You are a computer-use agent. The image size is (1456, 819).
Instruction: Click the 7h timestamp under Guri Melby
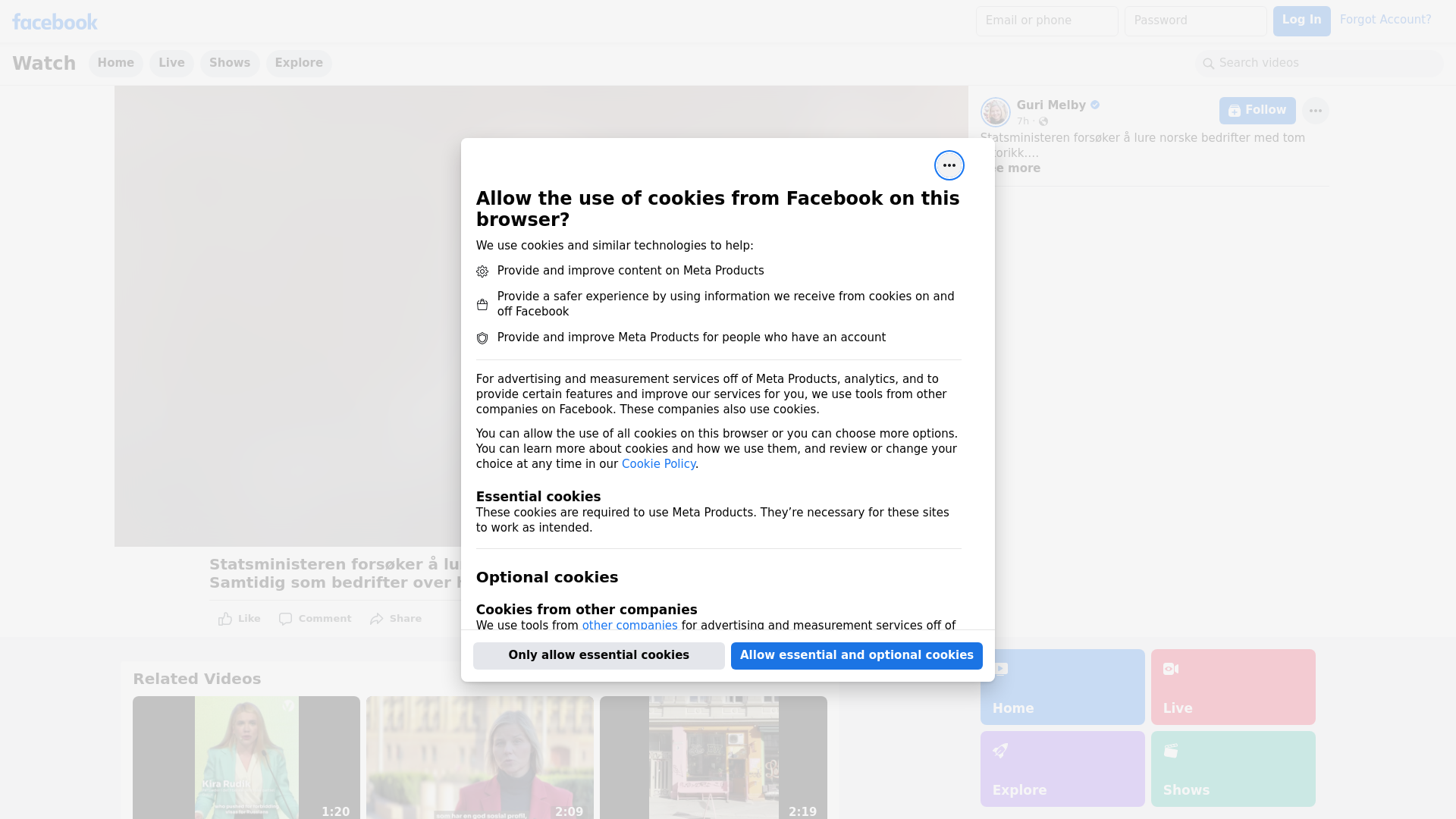coord(1023,121)
